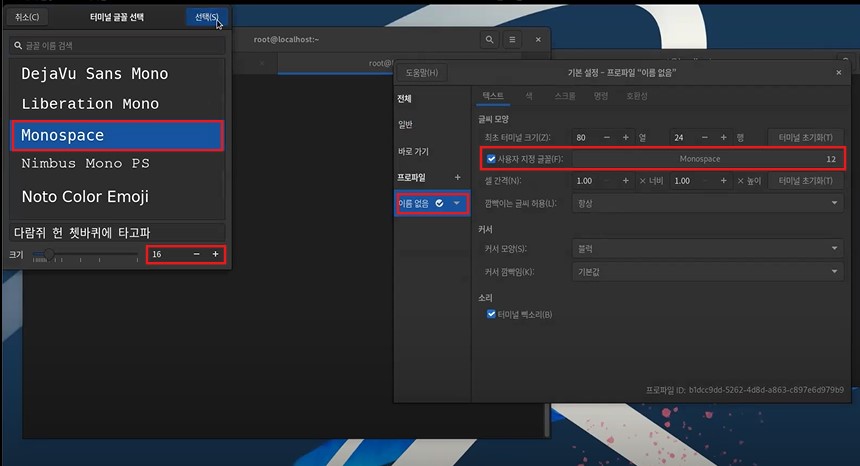Select 바로 가기 in preferences sidebar

point(414,151)
